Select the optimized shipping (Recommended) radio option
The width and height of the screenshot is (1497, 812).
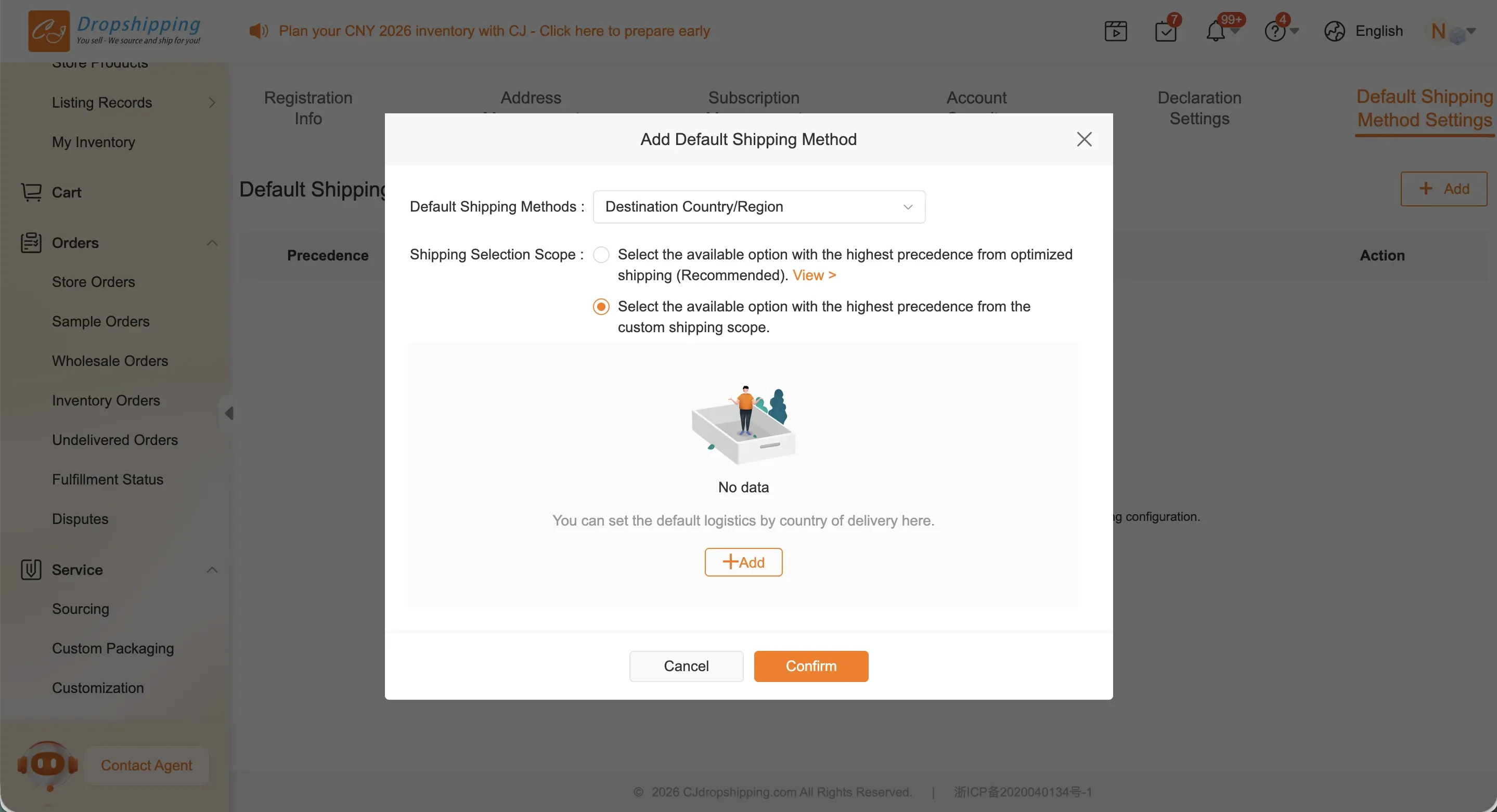(601, 255)
